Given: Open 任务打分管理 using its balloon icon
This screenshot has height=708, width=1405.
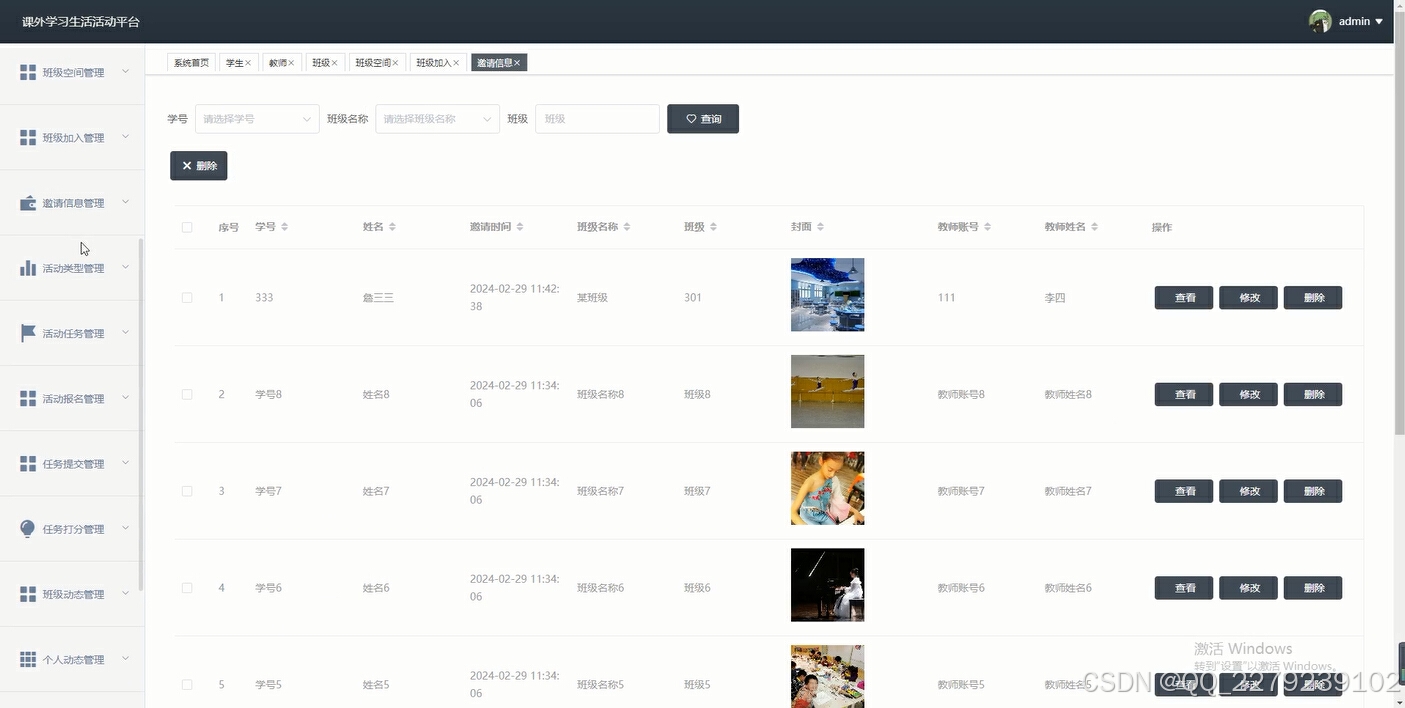Looking at the screenshot, I should [x=27, y=528].
